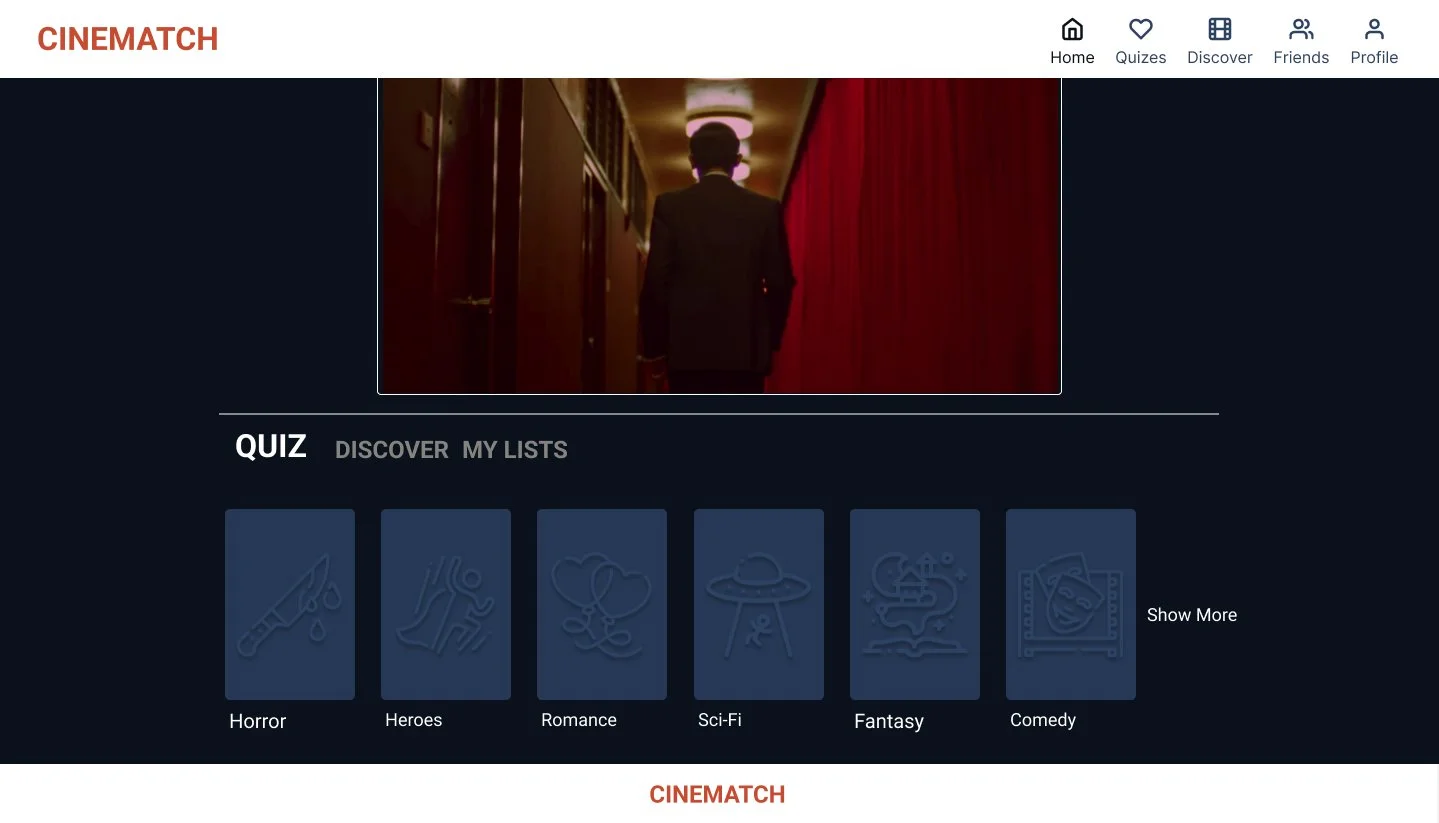This screenshot has width=1439, height=823.
Task: Pick the Comedy mask quiz card
Action: (1071, 604)
